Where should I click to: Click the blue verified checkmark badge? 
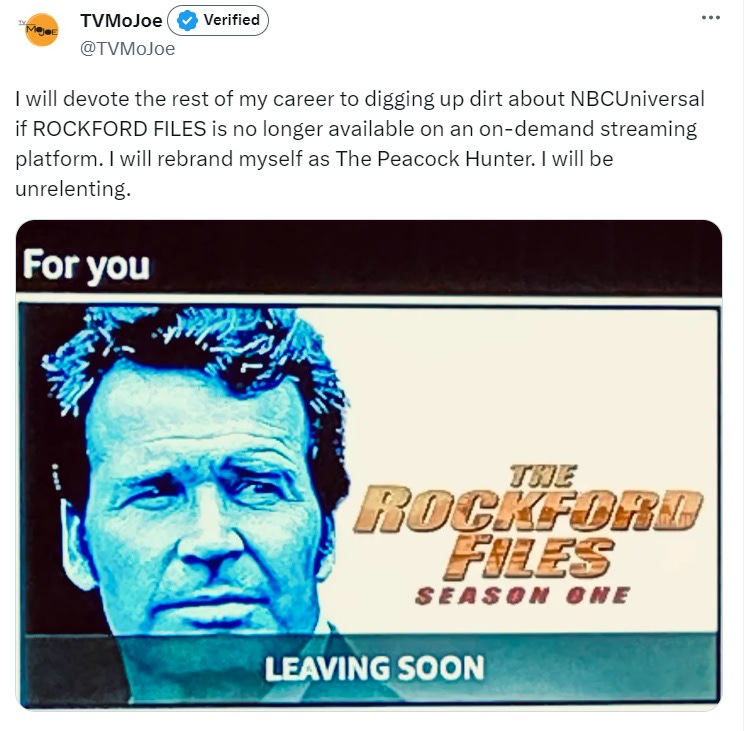pyautogui.click(x=188, y=20)
